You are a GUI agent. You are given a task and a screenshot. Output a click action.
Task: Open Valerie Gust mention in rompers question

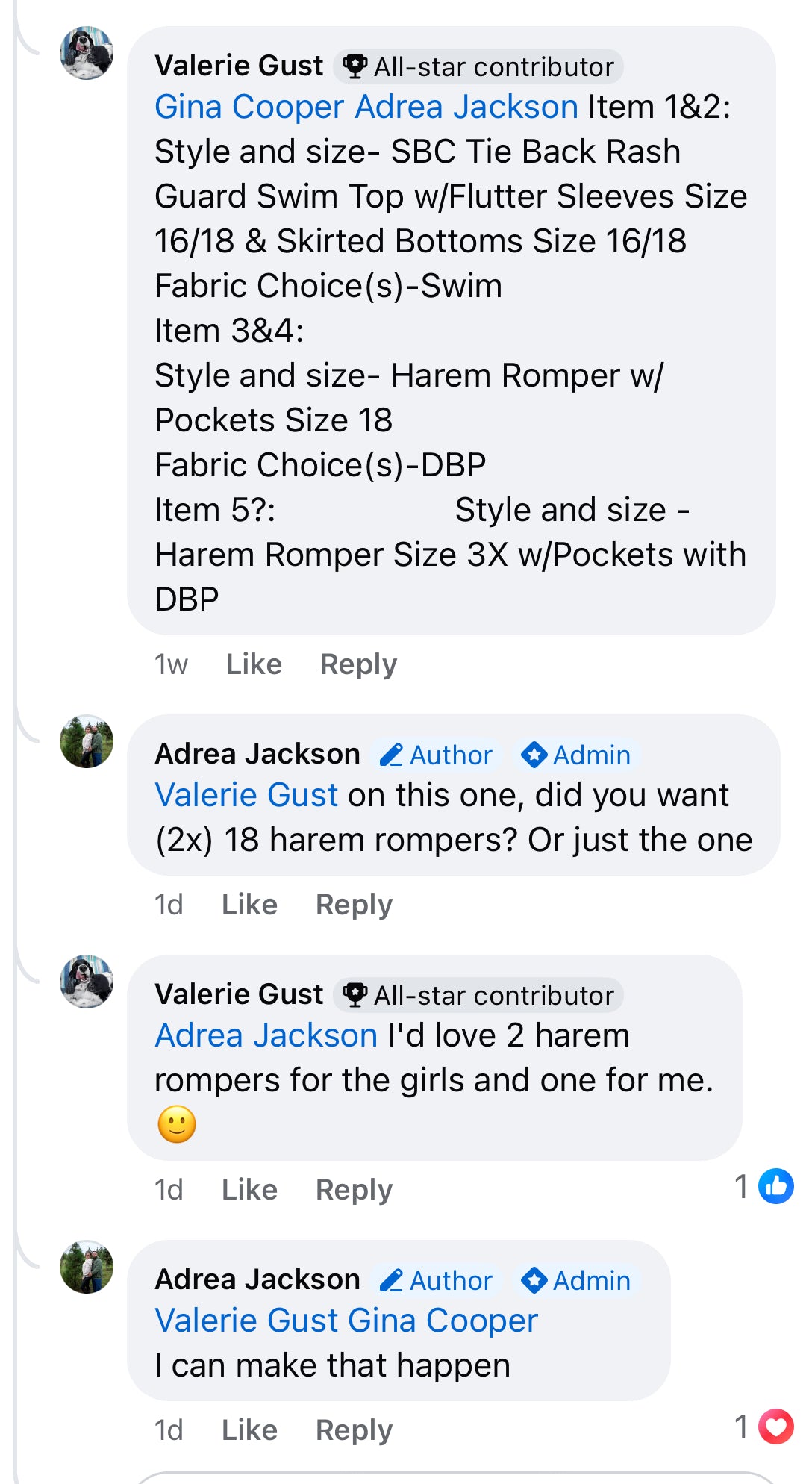[x=246, y=795]
